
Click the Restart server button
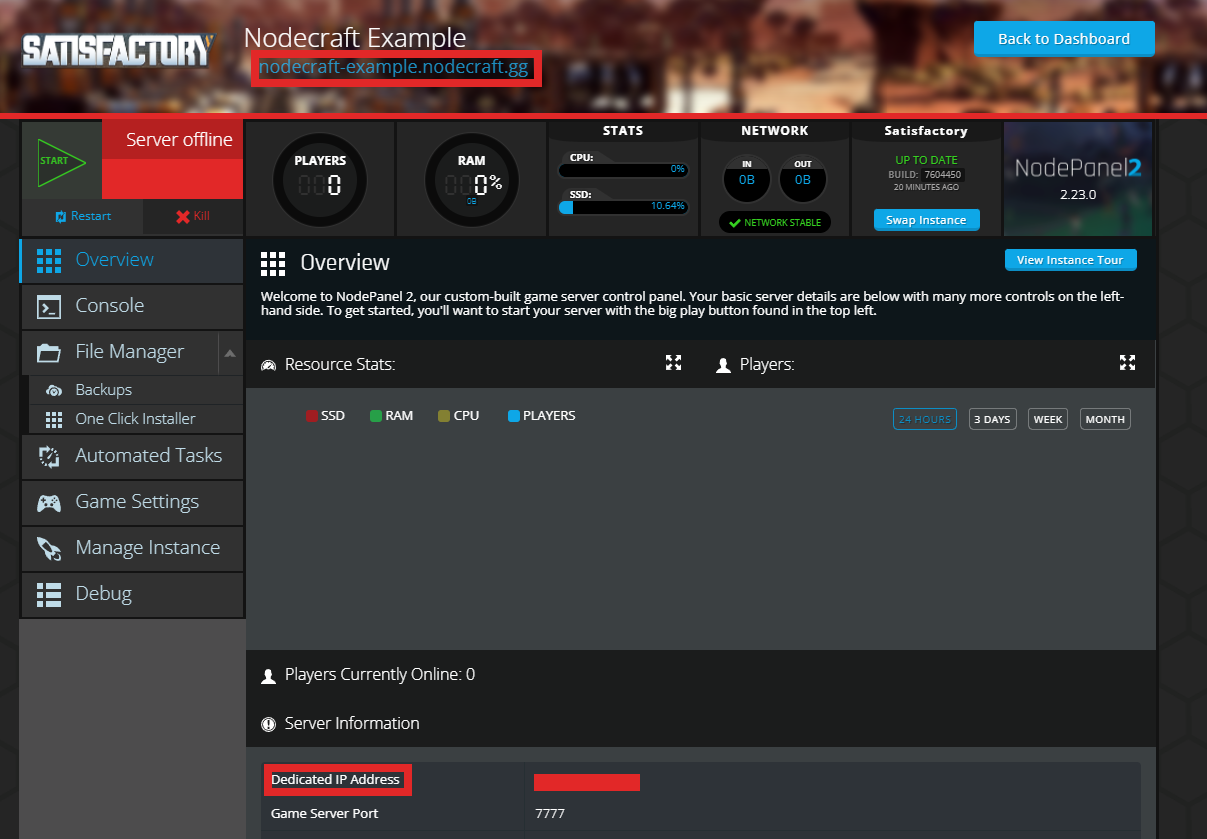pyautogui.click(x=82, y=216)
